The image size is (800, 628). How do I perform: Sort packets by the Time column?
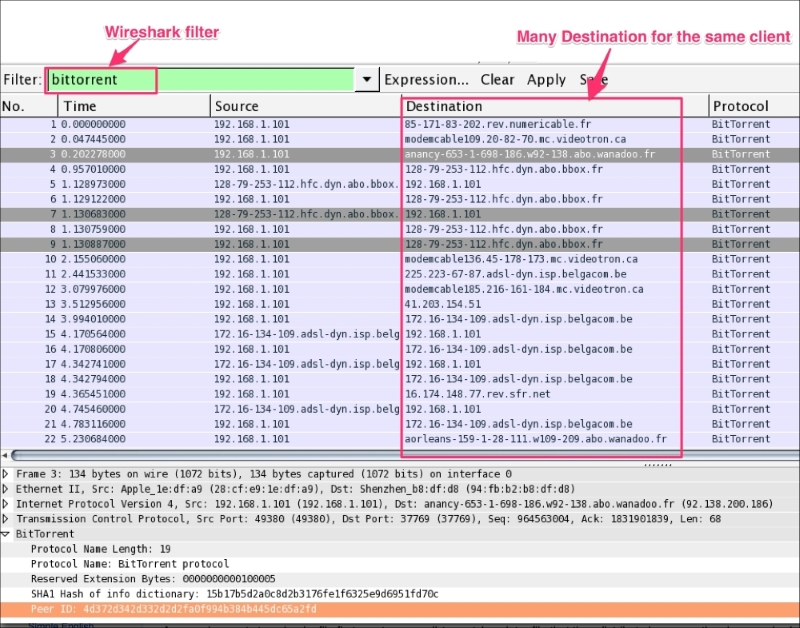coord(134,106)
